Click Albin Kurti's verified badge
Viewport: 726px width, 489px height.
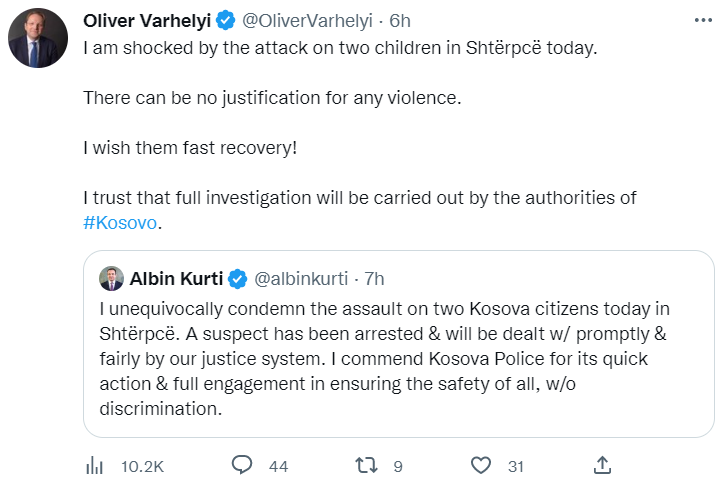point(237,278)
